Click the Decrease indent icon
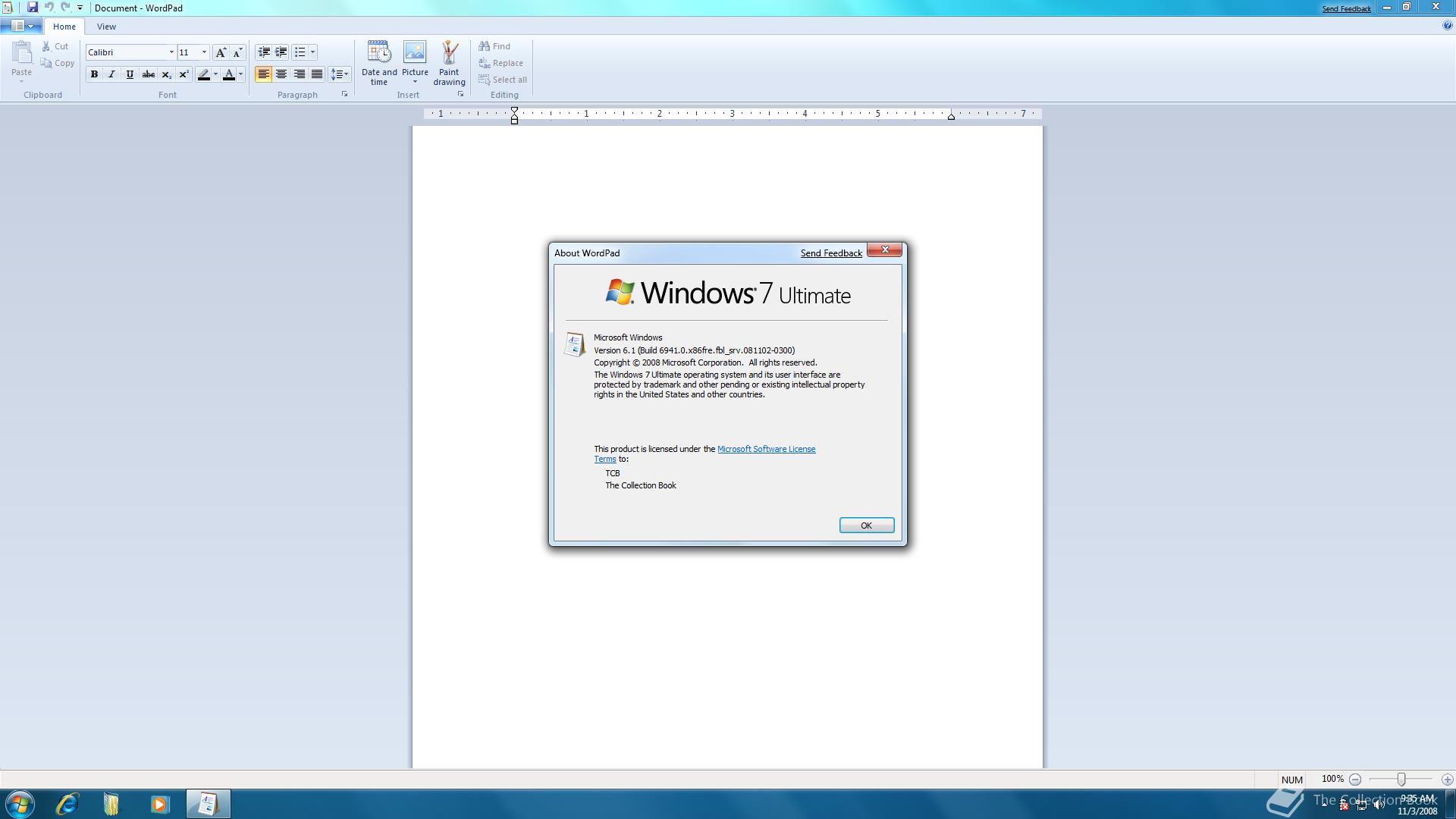The image size is (1456, 819). (x=263, y=52)
